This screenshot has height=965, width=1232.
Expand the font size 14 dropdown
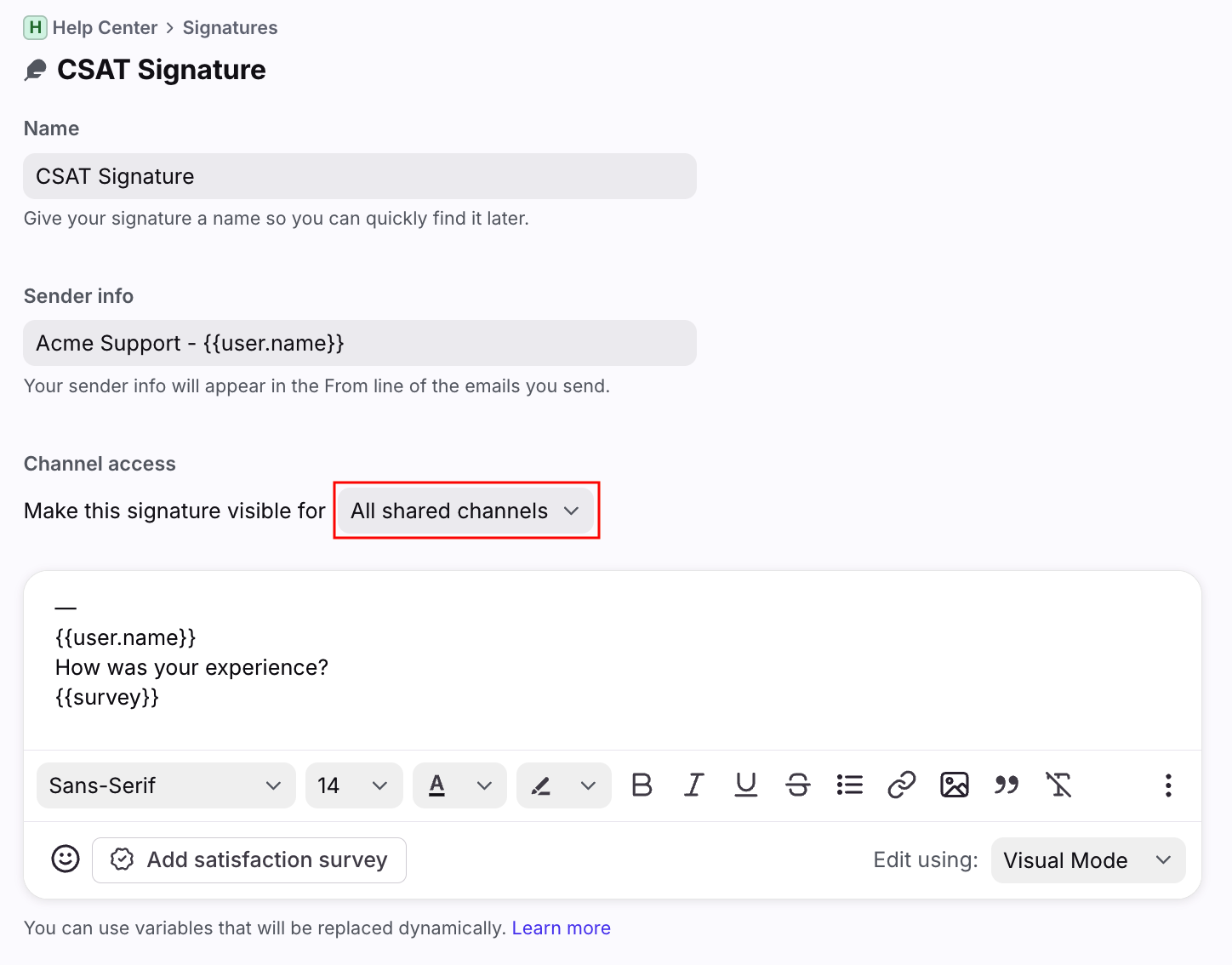[x=354, y=785]
